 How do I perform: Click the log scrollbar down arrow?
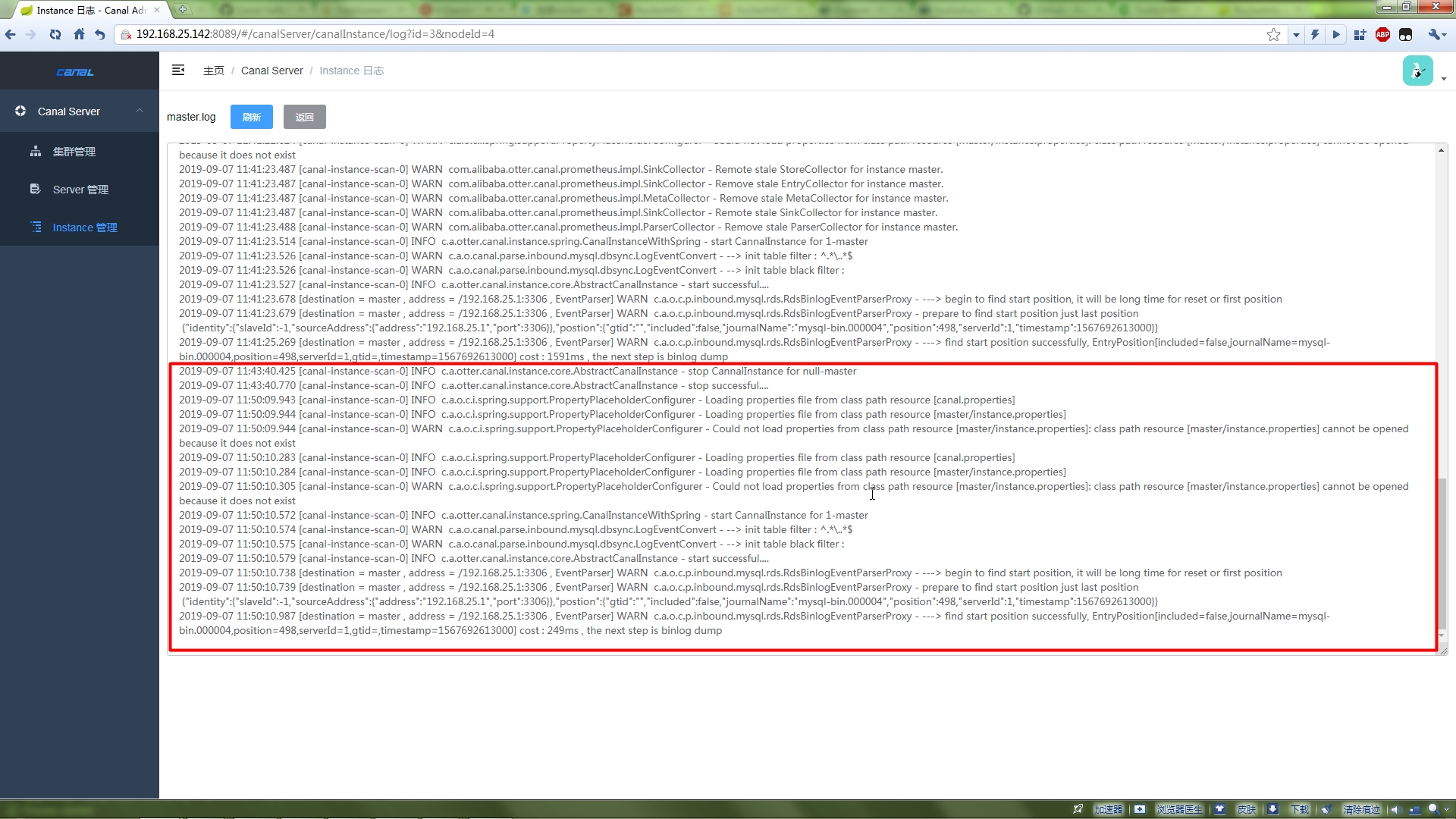[x=1441, y=636]
